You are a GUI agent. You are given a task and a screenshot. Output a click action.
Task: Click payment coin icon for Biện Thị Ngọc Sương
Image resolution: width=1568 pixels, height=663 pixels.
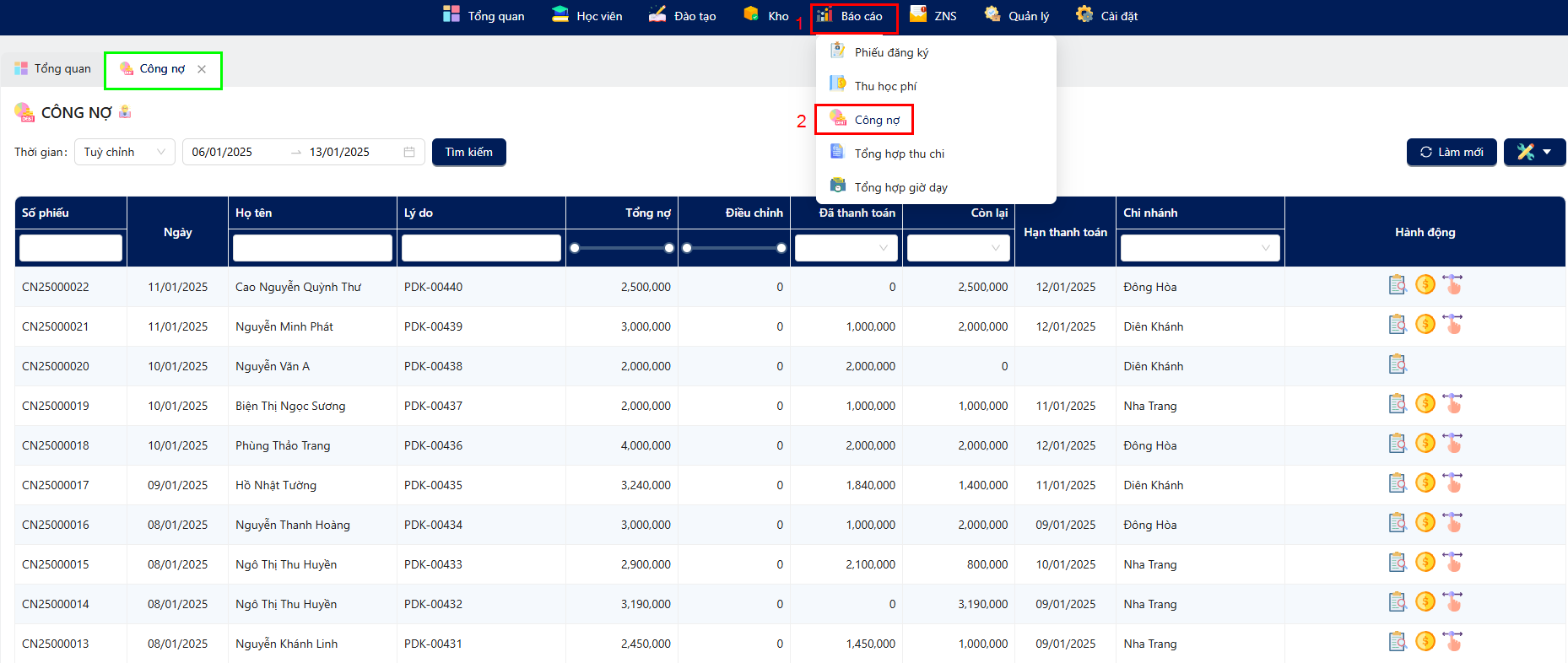pyautogui.click(x=1425, y=404)
